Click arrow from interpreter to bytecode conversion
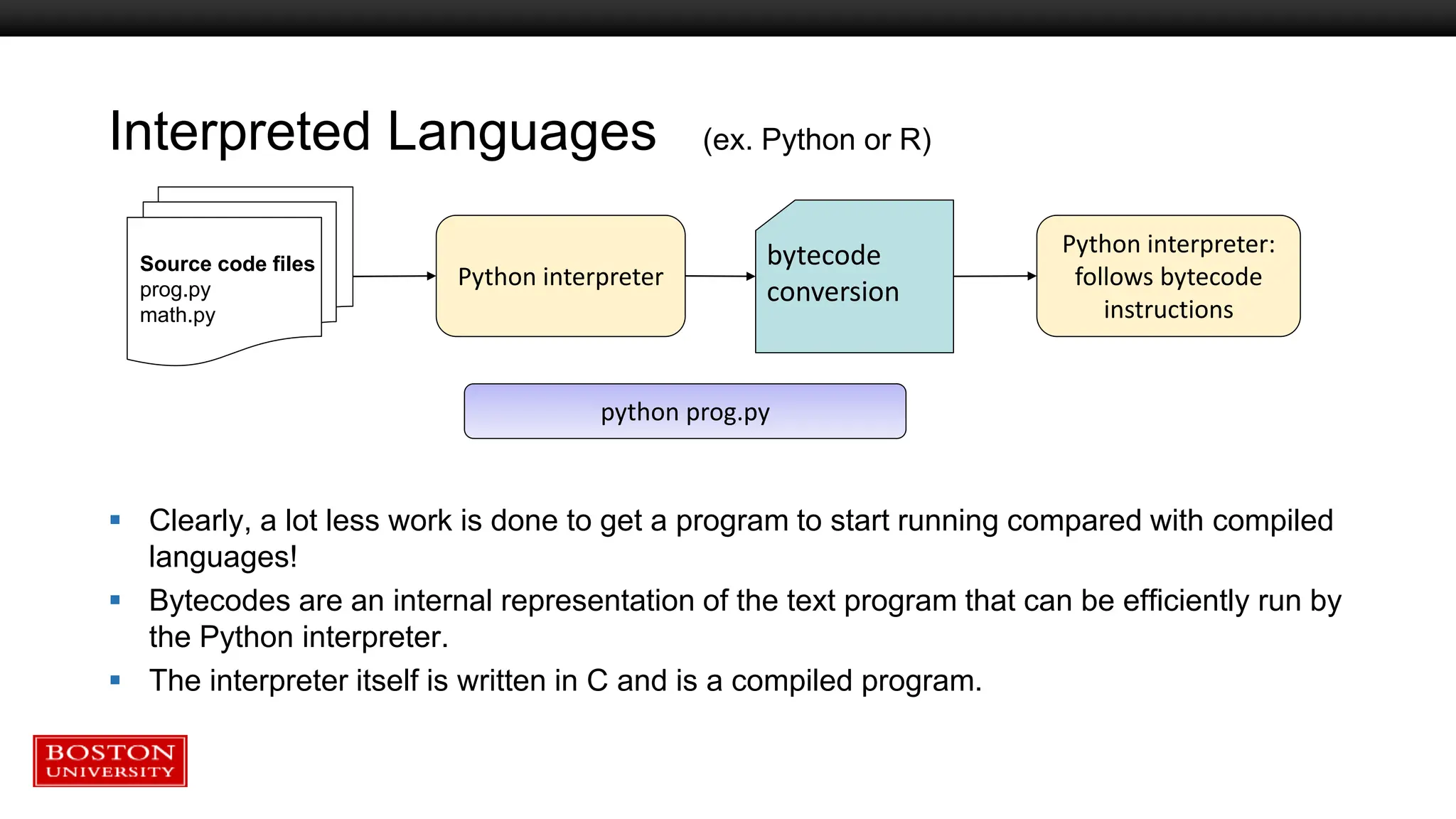 pos(719,276)
